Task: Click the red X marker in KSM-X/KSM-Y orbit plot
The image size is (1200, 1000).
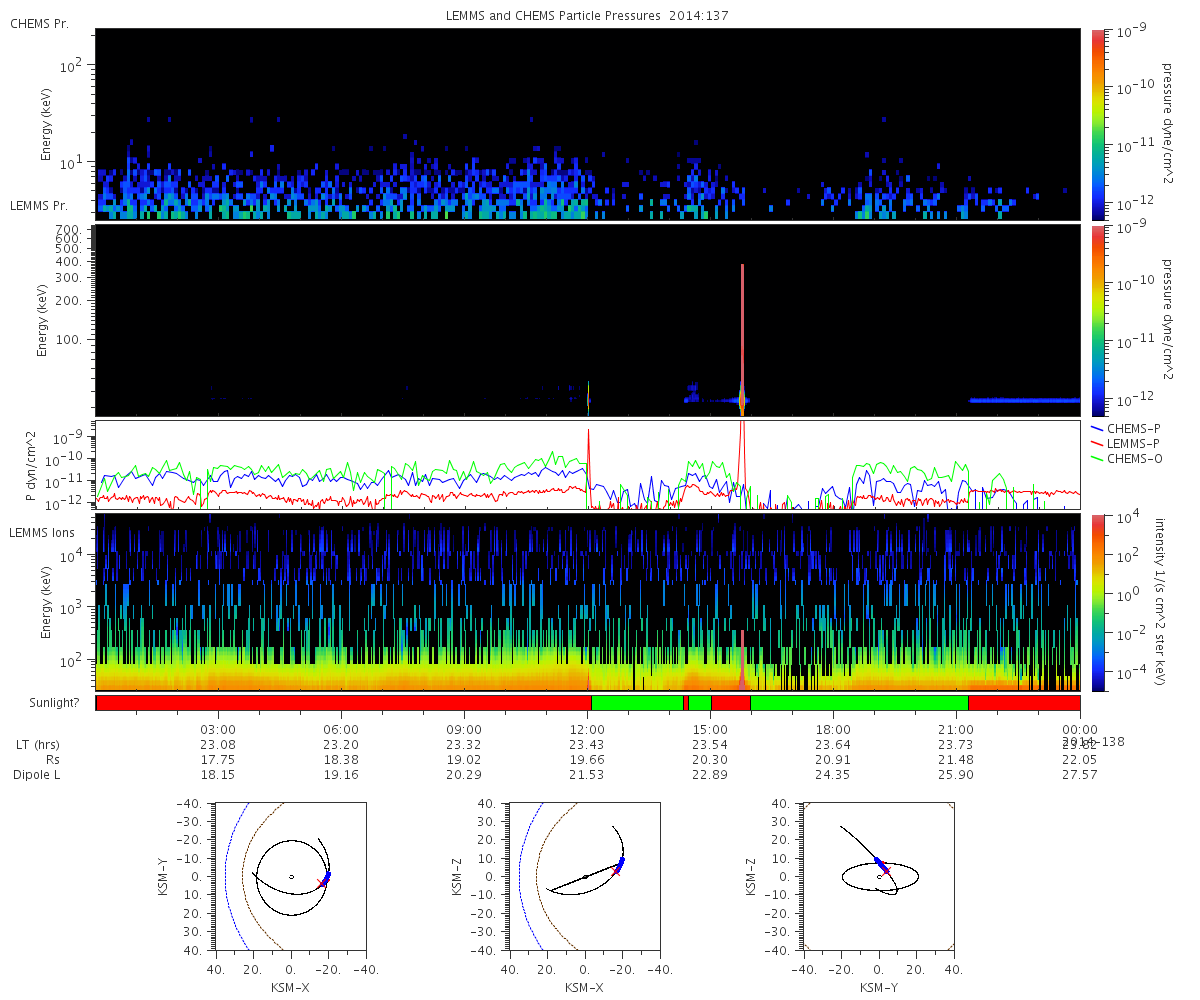Action: coord(320,882)
